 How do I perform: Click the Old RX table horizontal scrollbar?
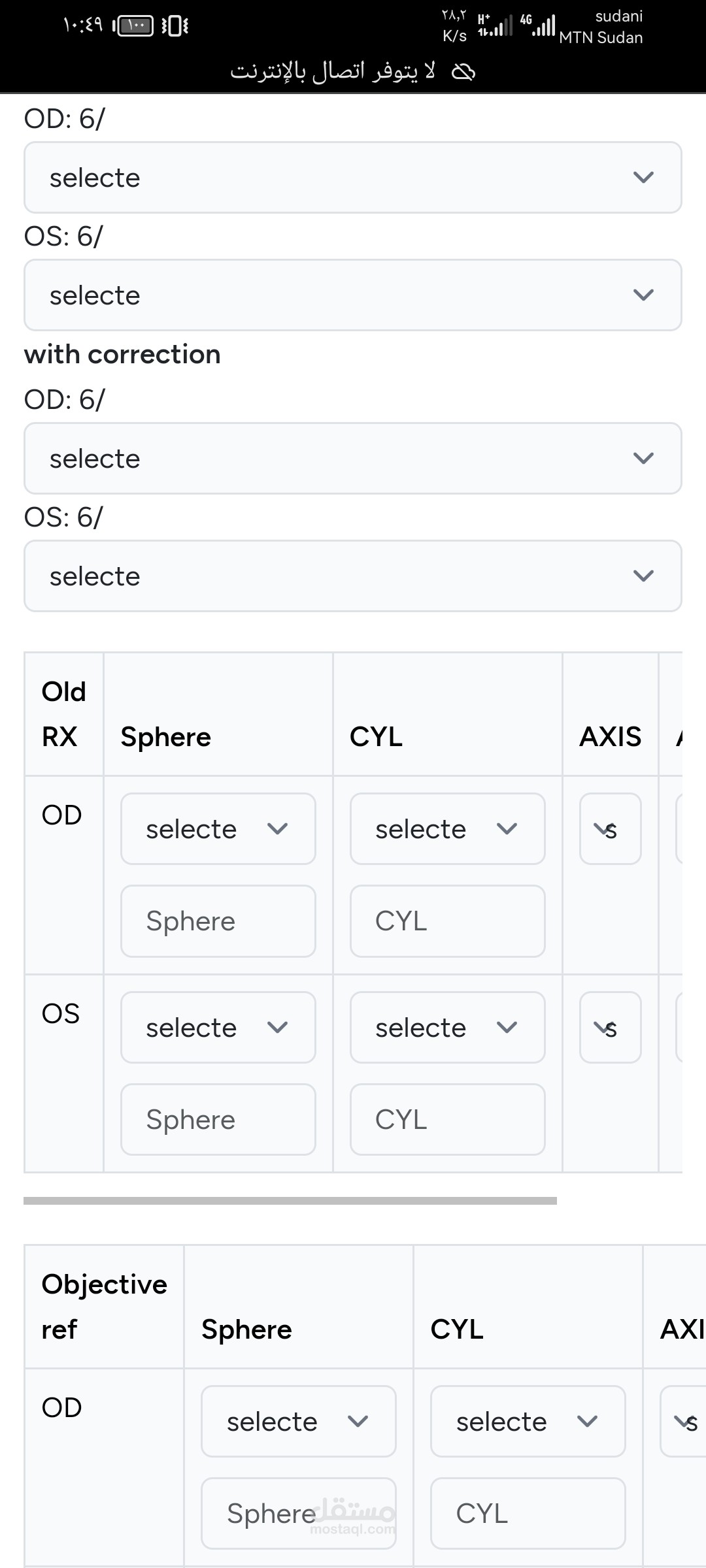pos(290,1201)
